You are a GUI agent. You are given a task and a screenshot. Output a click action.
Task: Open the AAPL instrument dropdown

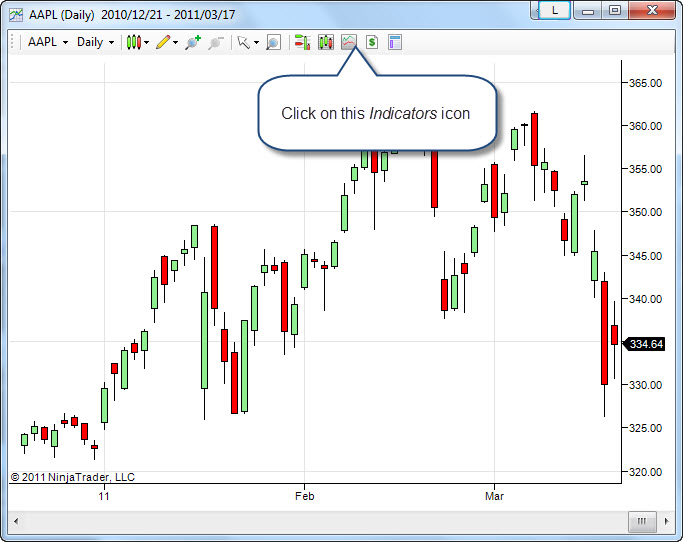[48, 42]
